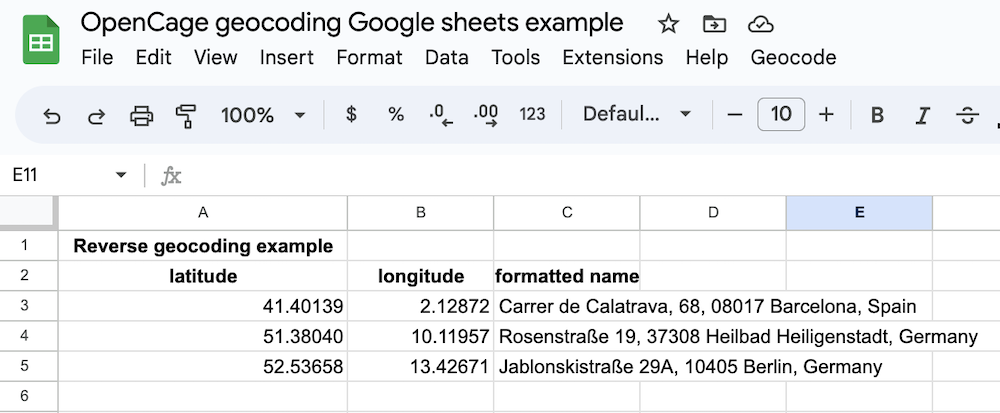Viewport: 1000px width, 413px height.
Task: Select row 2 header
Action: pyautogui.click(x=29, y=276)
